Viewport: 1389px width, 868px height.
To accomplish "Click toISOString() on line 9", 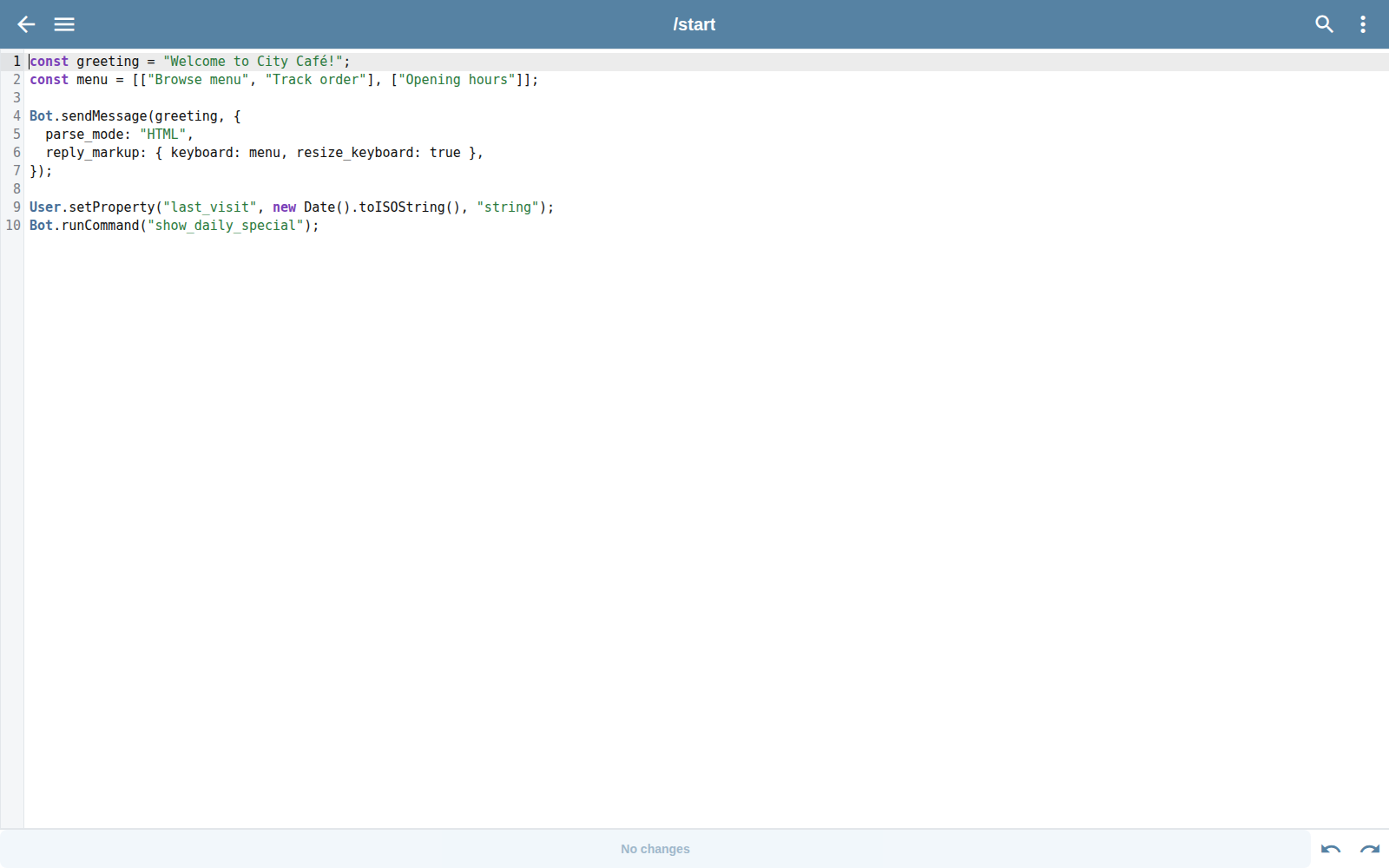I will [410, 207].
